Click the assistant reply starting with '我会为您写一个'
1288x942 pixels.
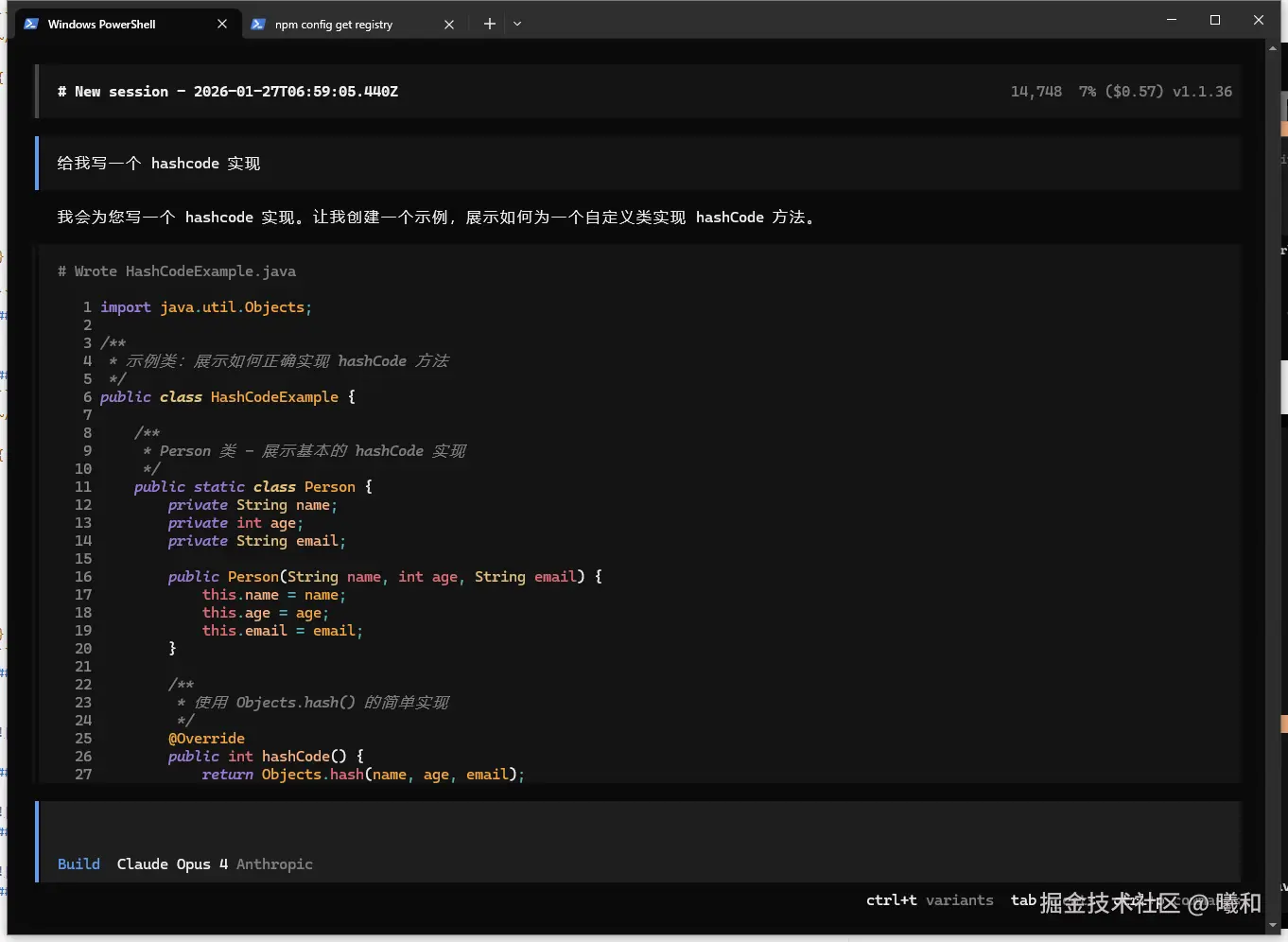(436, 218)
